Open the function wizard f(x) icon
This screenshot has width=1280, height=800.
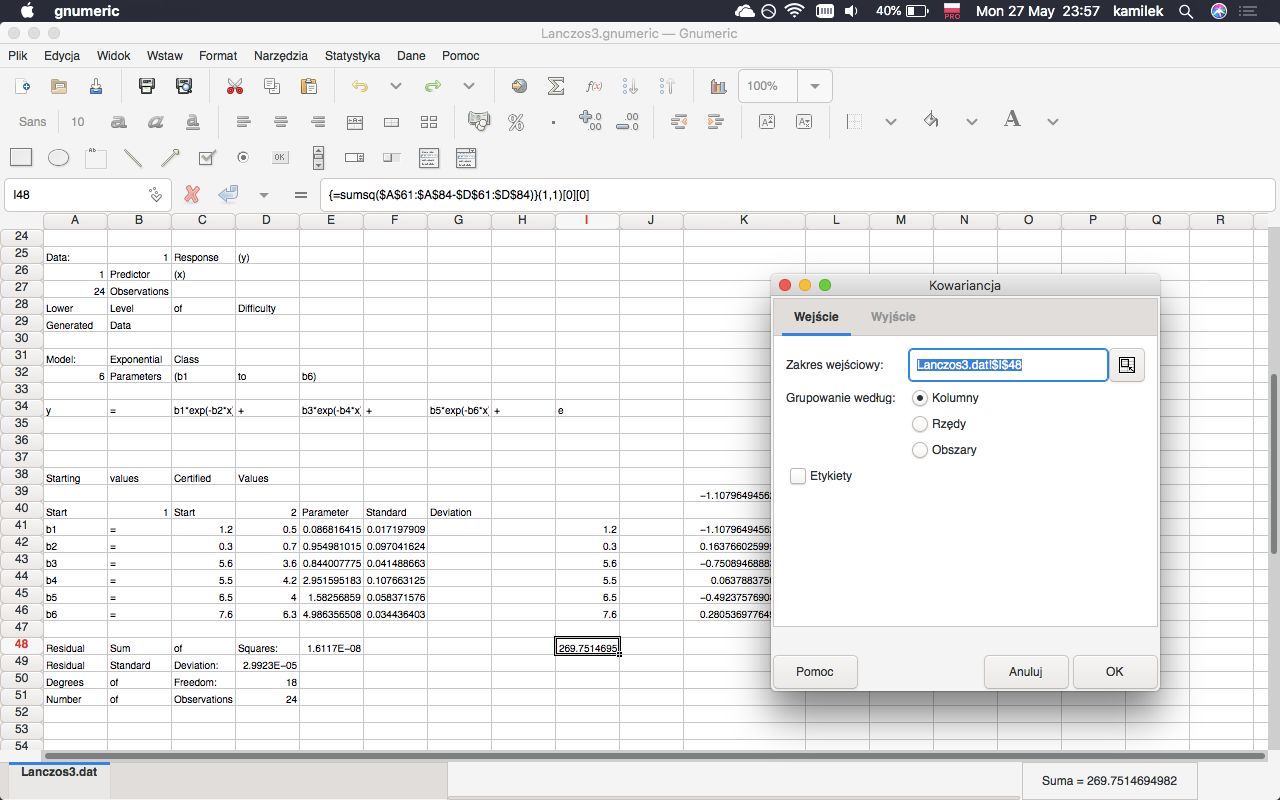coord(593,86)
